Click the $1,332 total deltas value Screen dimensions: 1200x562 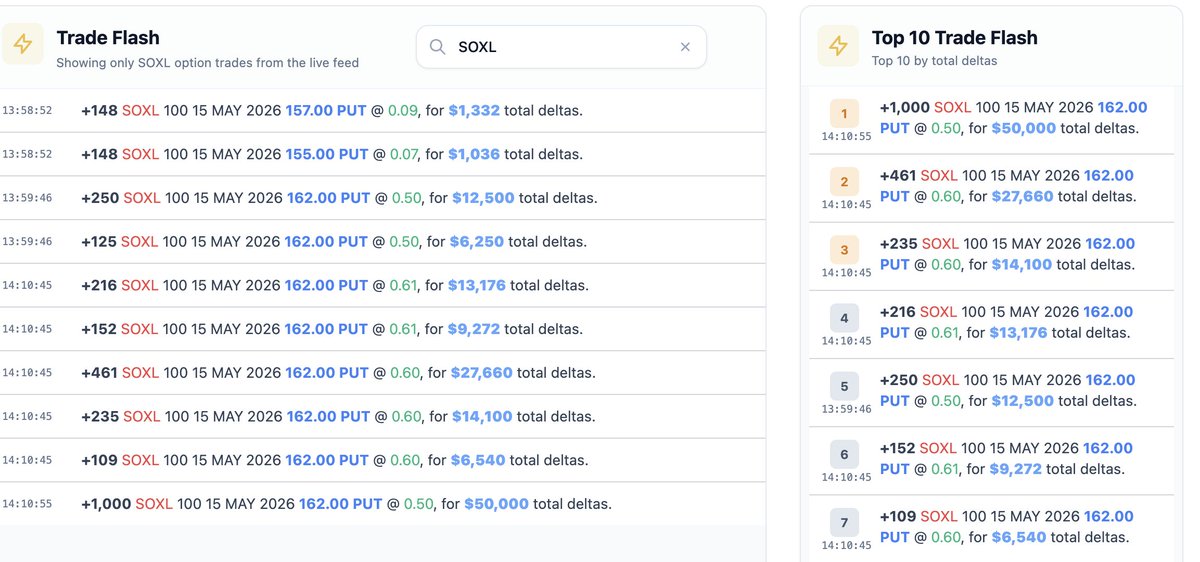(474, 110)
